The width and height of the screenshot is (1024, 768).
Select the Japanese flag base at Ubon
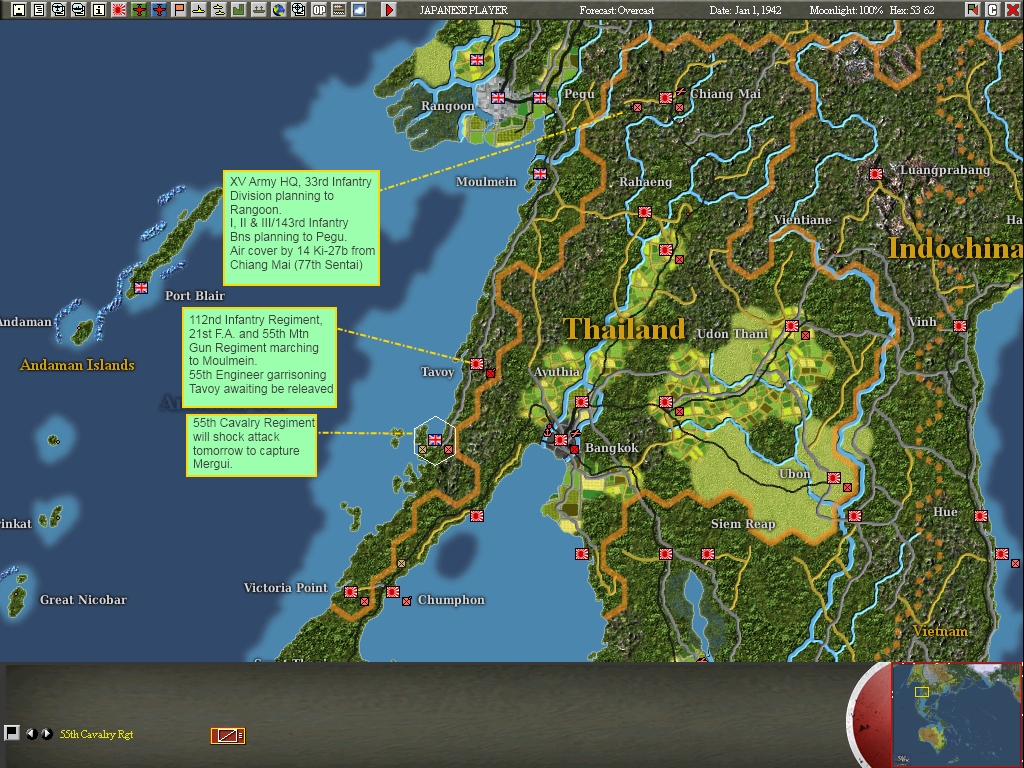point(834,477)
